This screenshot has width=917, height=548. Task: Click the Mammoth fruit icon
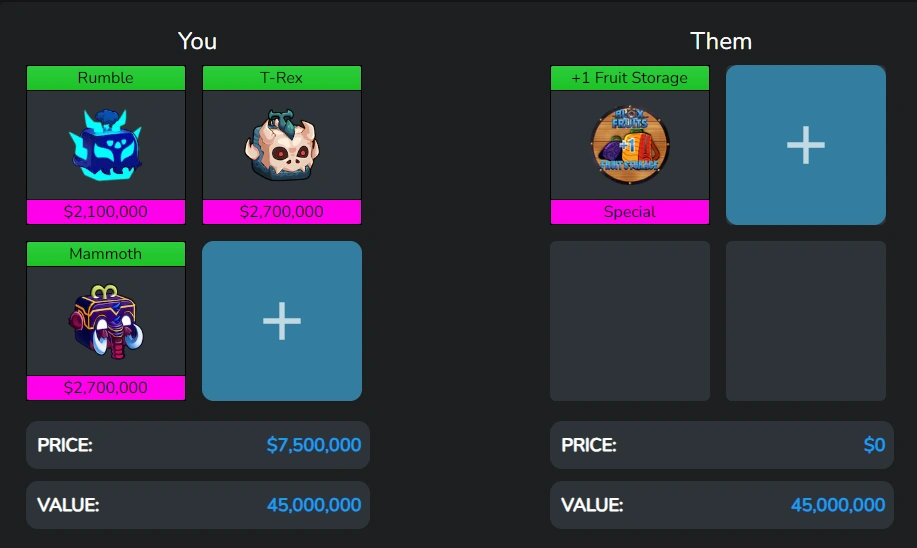tap(106, 322)
